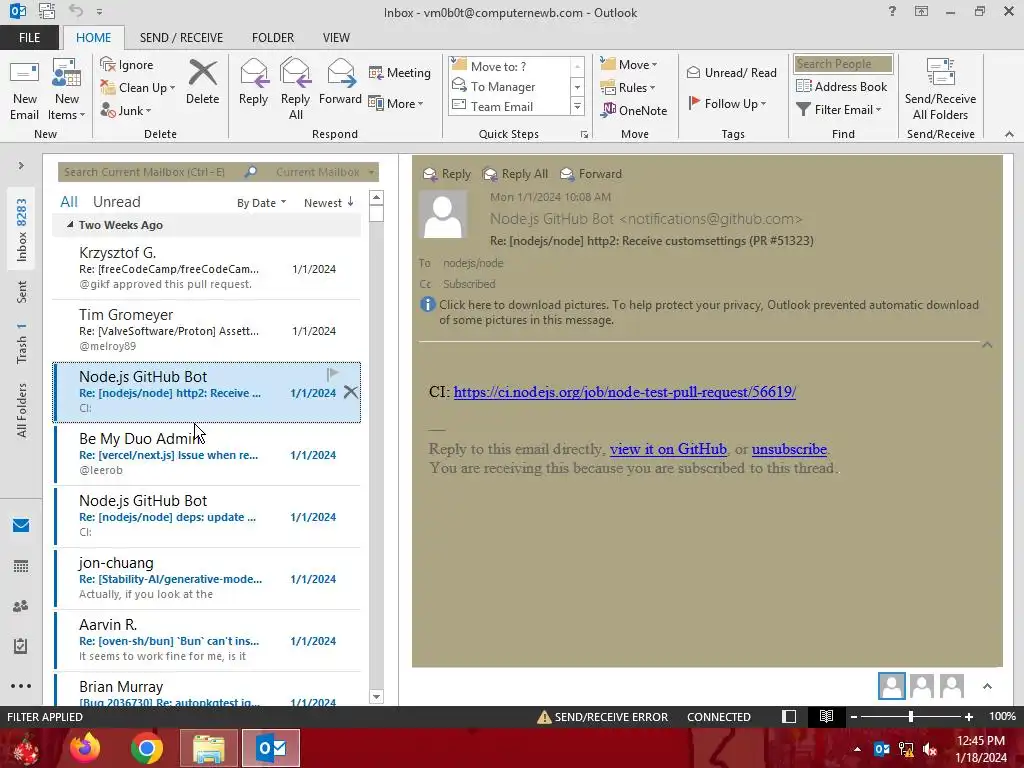Switch to FOLDER tab

pyautogui.click(x=273, y=37)
